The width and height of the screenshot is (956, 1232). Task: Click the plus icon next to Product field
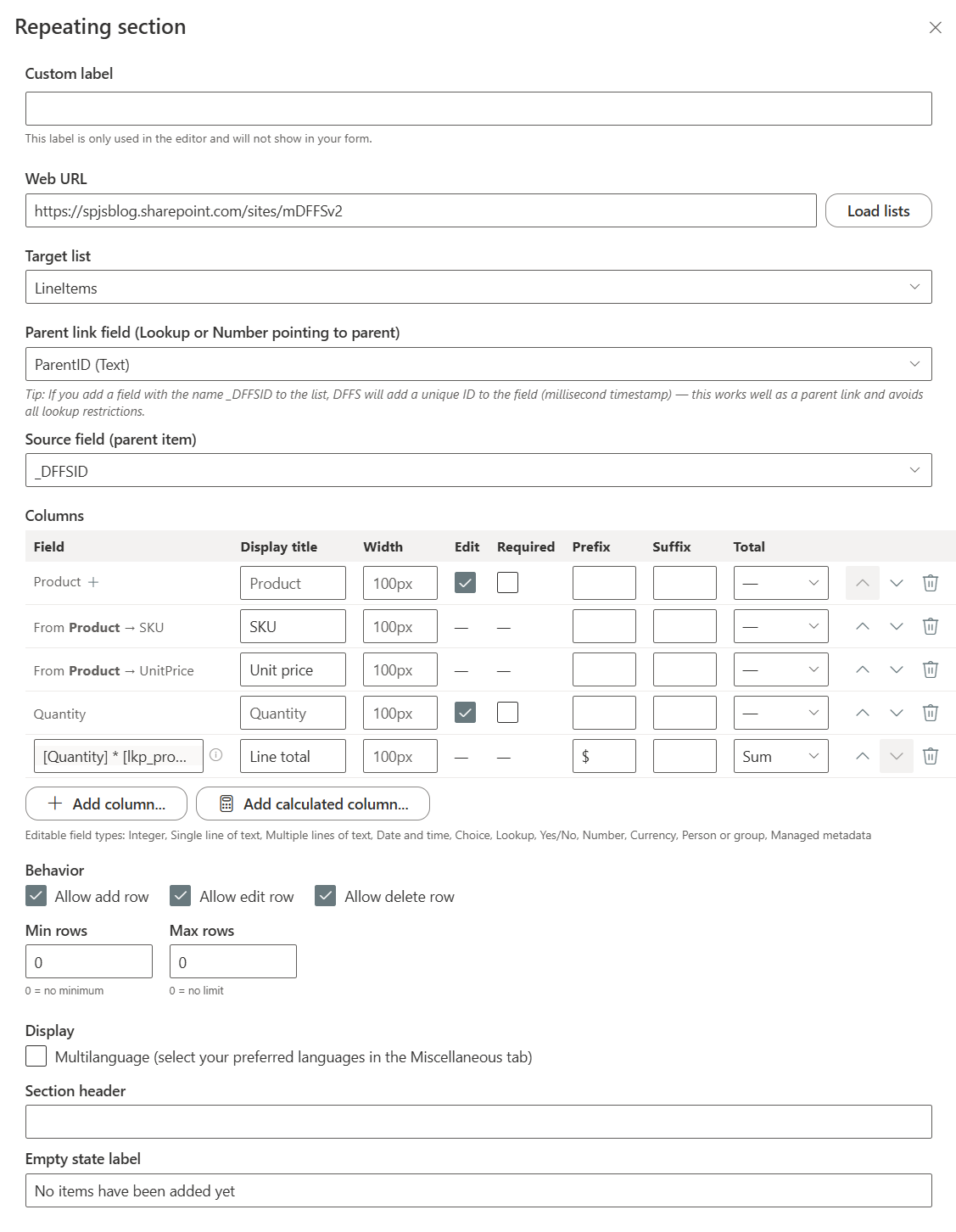coord(93,582)
